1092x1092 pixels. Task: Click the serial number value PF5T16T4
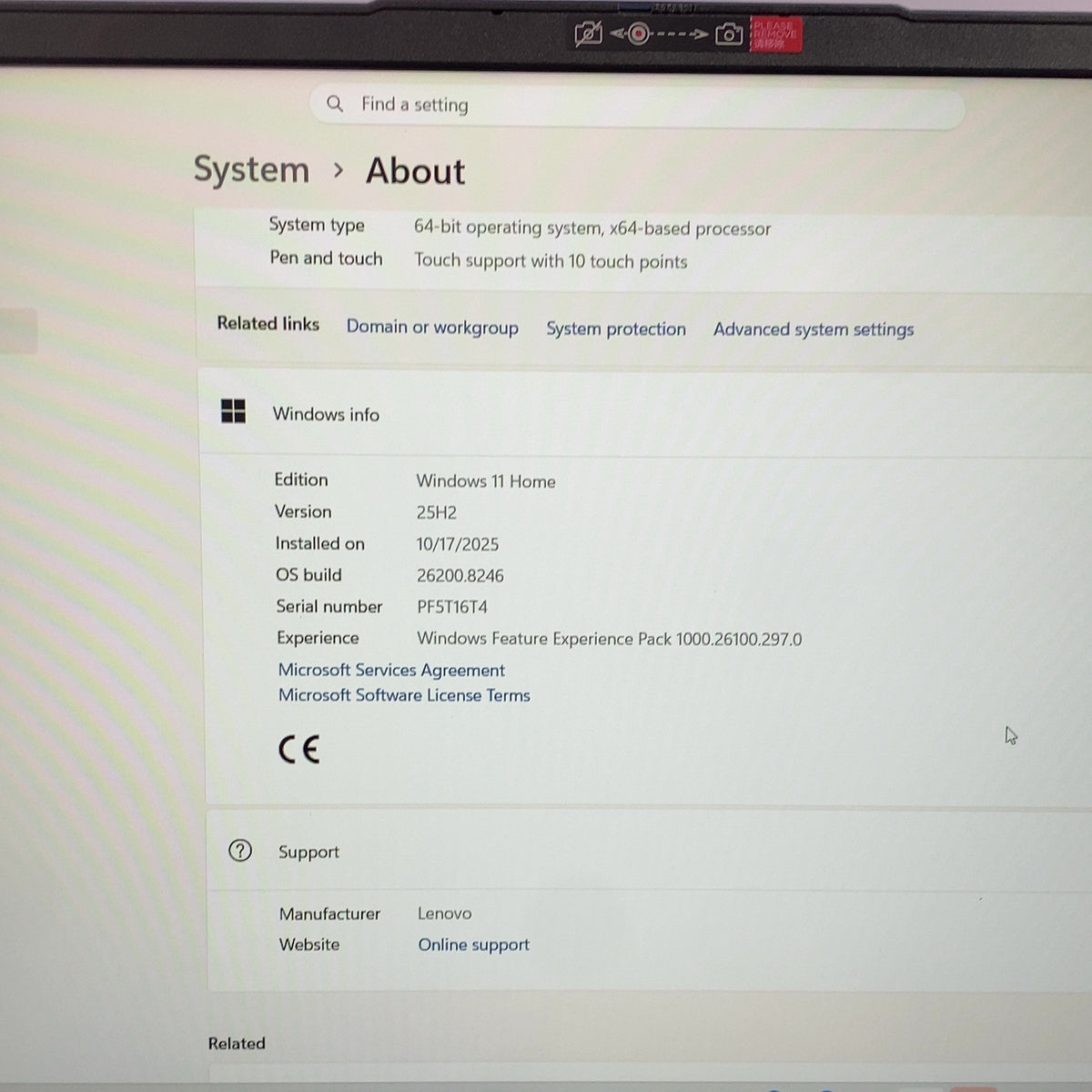point(452,607)
